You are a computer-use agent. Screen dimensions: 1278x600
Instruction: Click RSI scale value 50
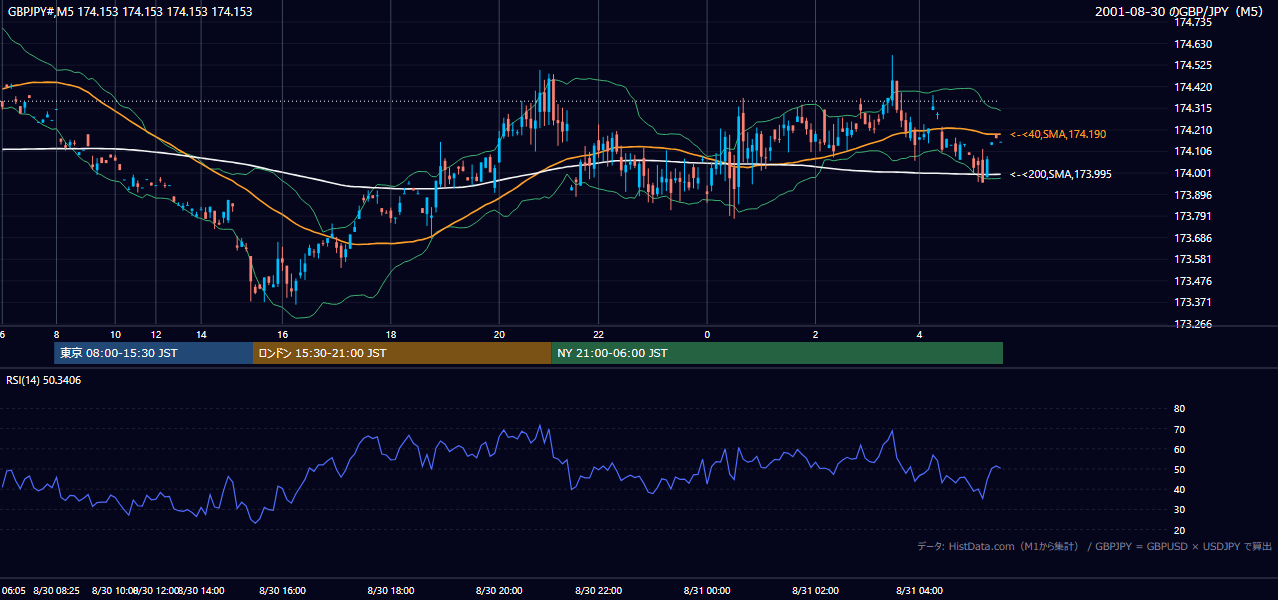click(x=1179, y=469)
